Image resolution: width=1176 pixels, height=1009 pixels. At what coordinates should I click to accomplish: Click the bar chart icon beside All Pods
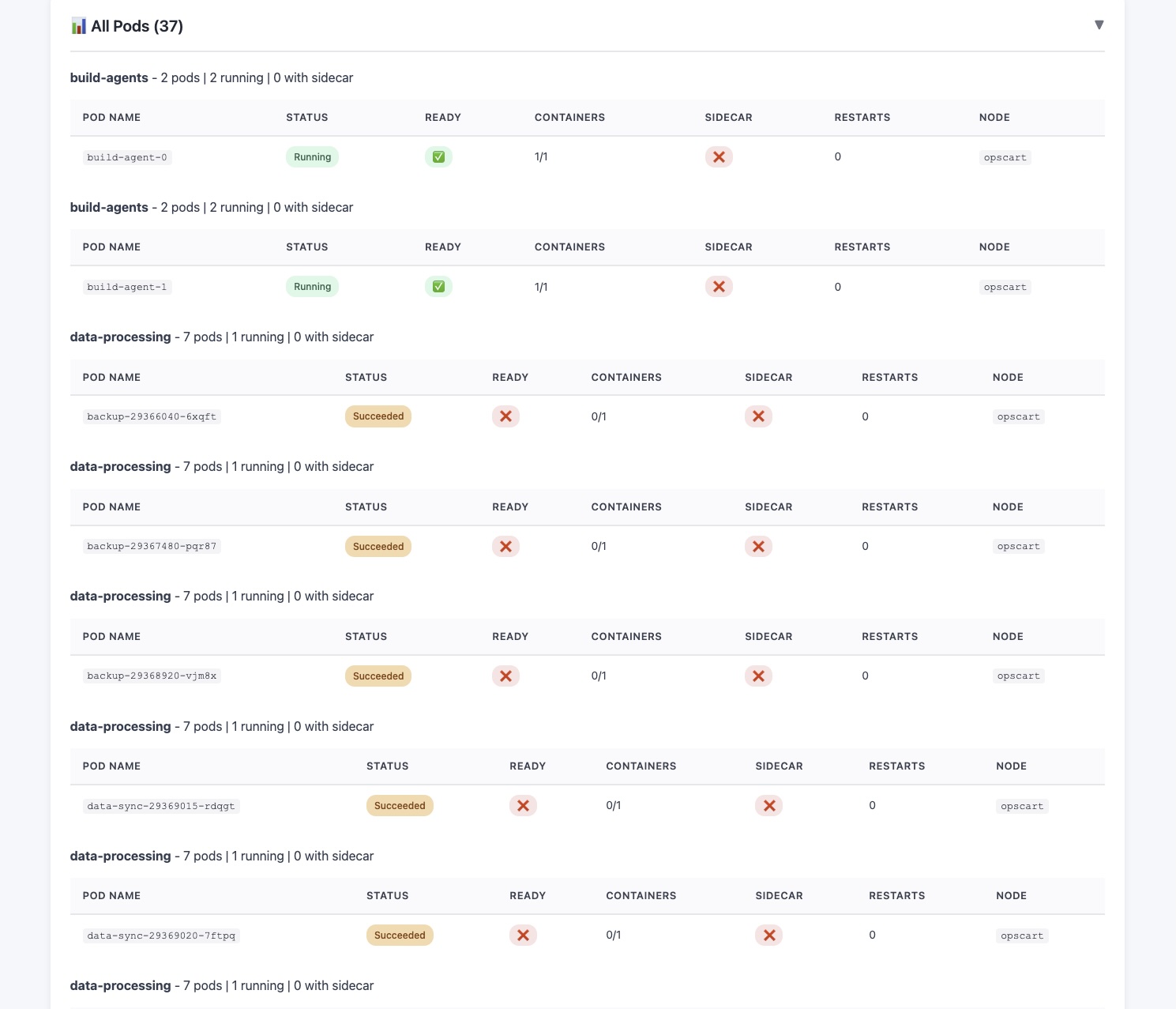point(78,26)
